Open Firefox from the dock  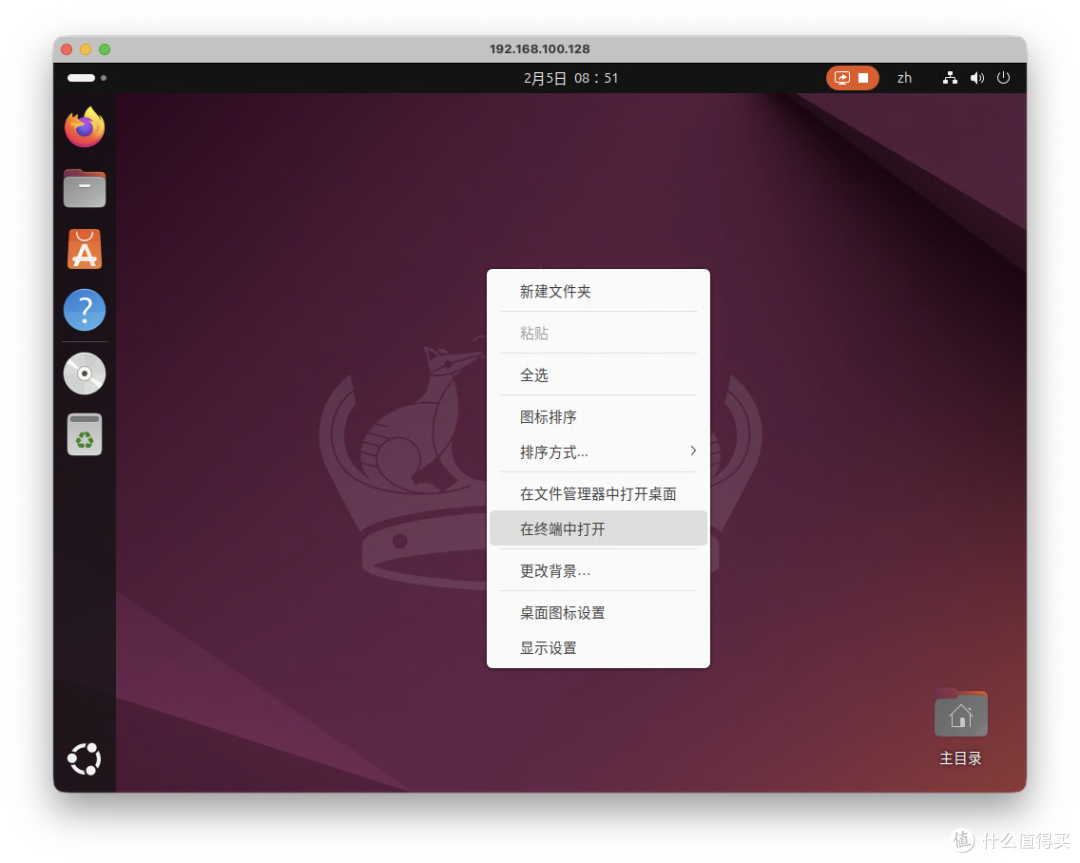click(85, 127)
